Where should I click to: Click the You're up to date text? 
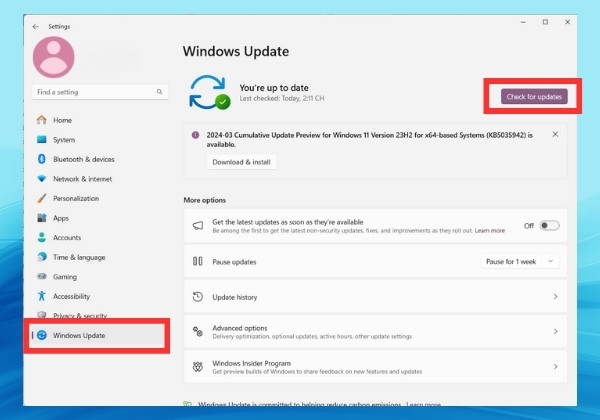(274, 88)
